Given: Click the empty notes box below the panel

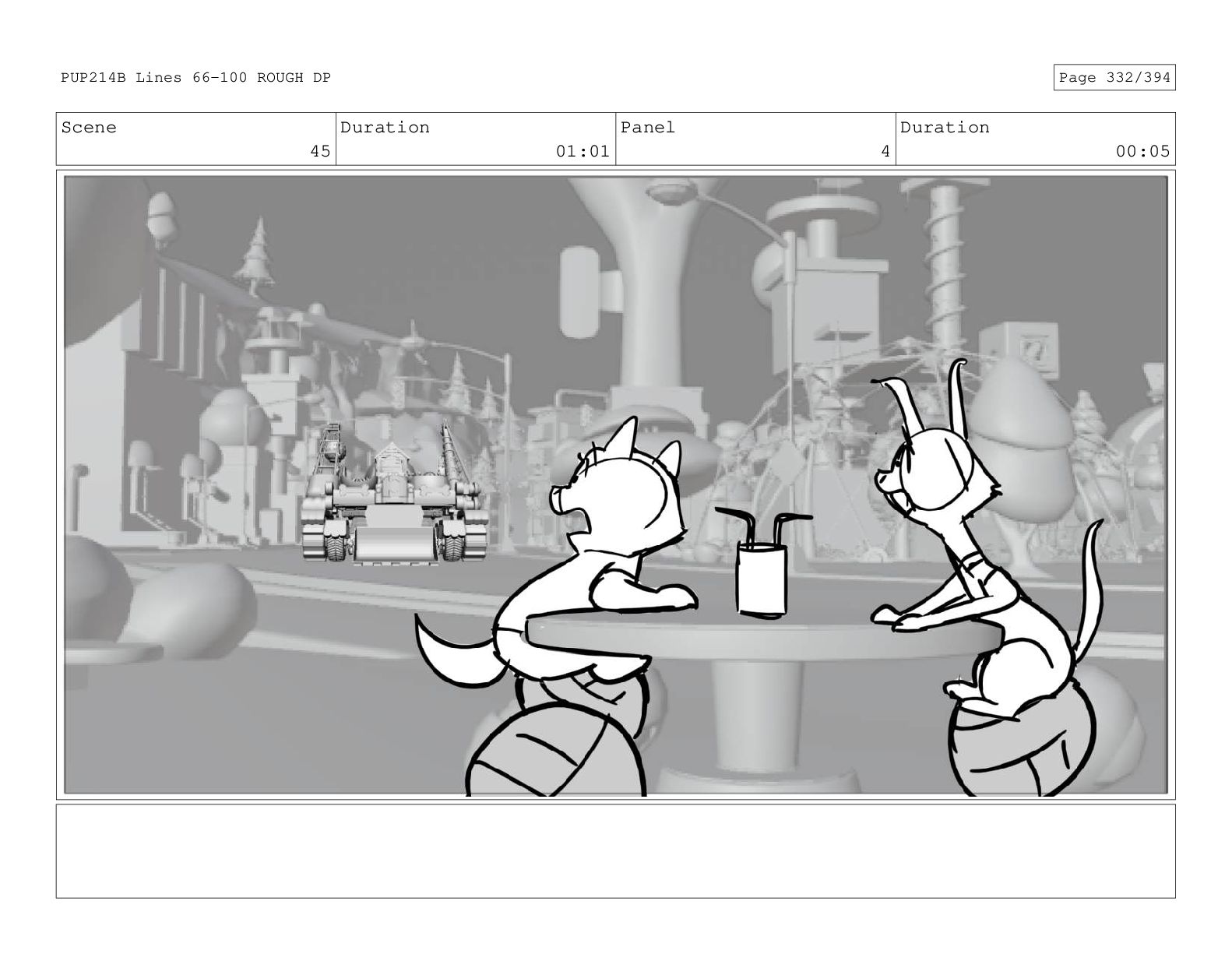Looking at the screenshot, I should coord(615,851).
